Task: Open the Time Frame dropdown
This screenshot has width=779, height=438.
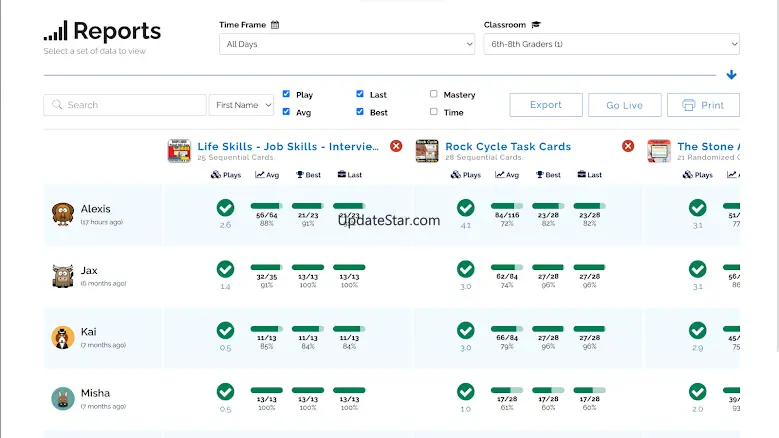Action: coord(346,44)
